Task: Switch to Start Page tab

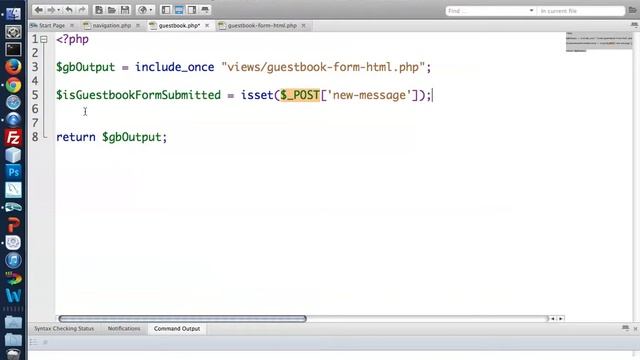Action: [52, 26]
